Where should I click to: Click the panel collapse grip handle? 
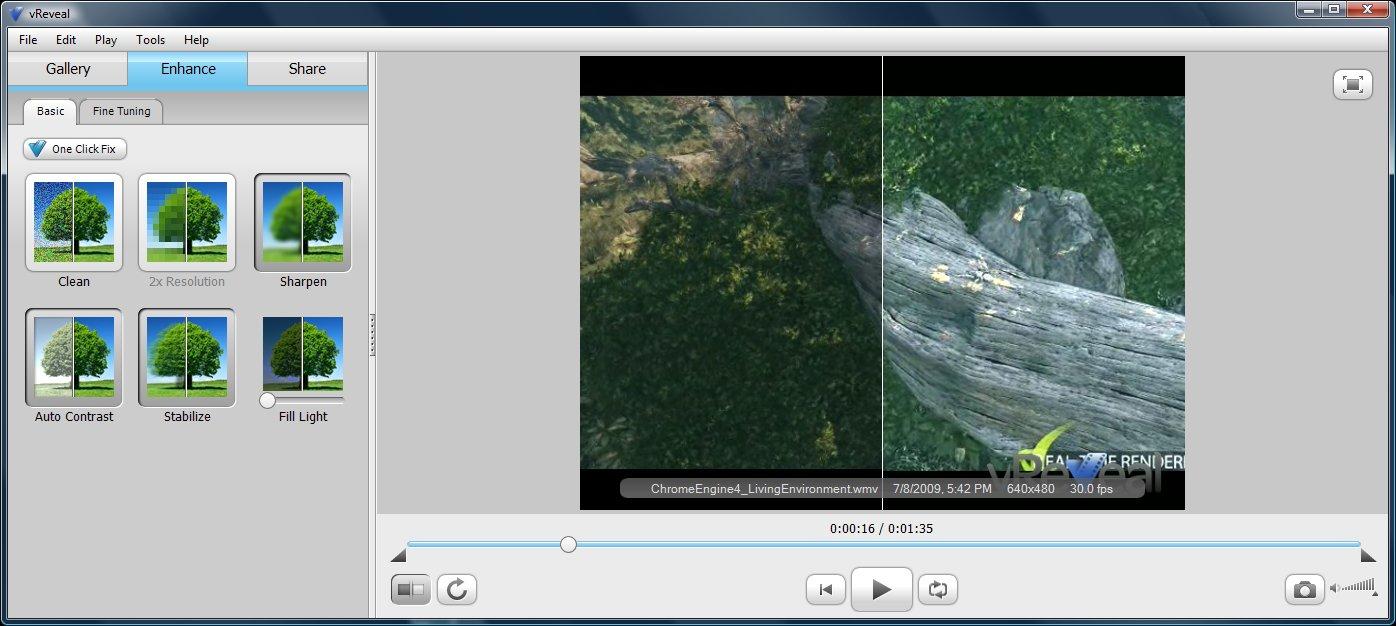(372, 334)
